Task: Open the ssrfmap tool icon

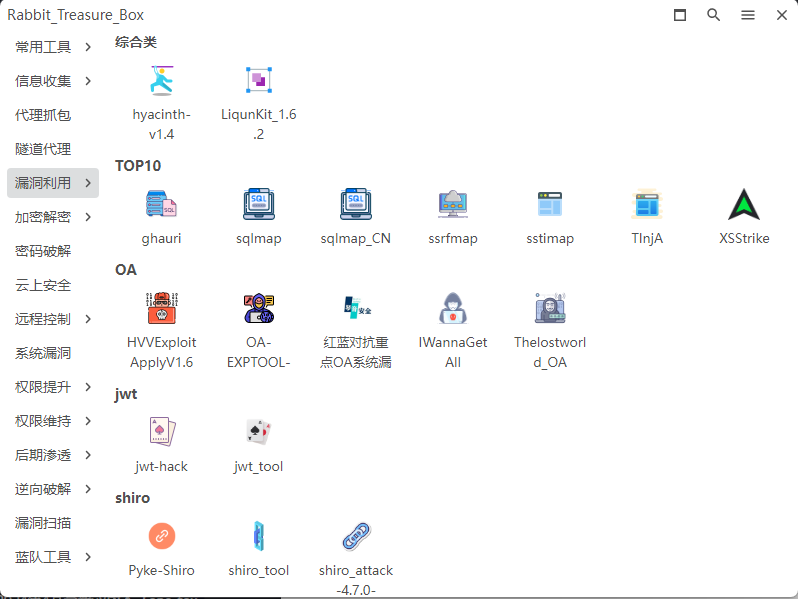Action: coord(453,205)
